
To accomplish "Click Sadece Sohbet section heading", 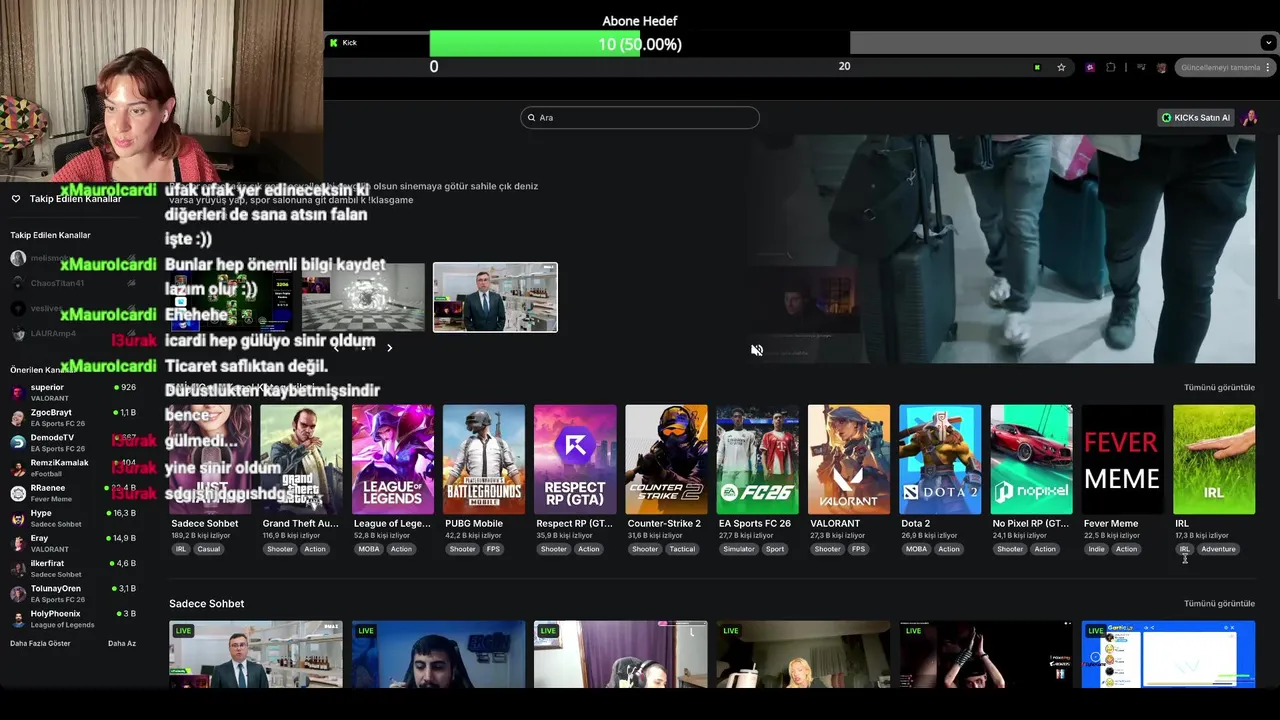I will 206,603.
